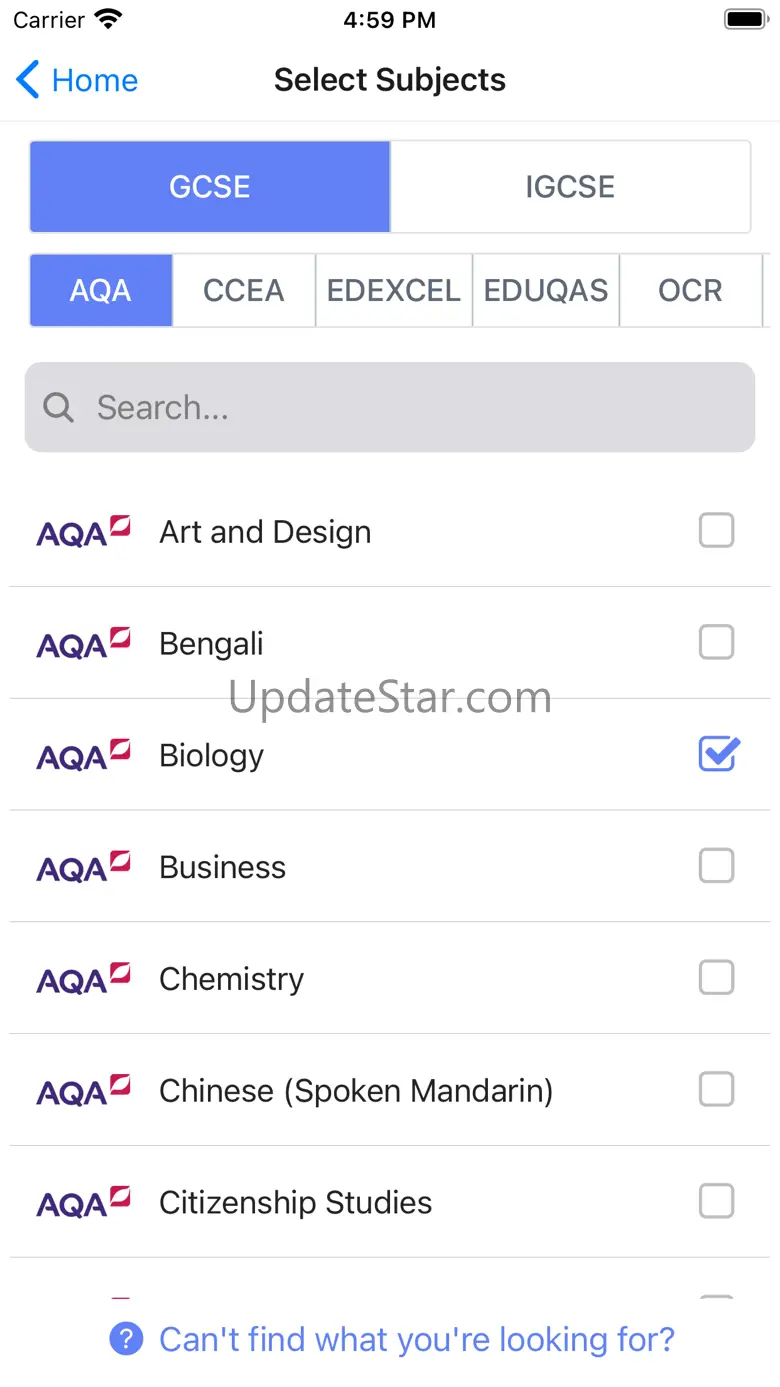Enable the Chemistry subject checkbox

click(716, 978)
